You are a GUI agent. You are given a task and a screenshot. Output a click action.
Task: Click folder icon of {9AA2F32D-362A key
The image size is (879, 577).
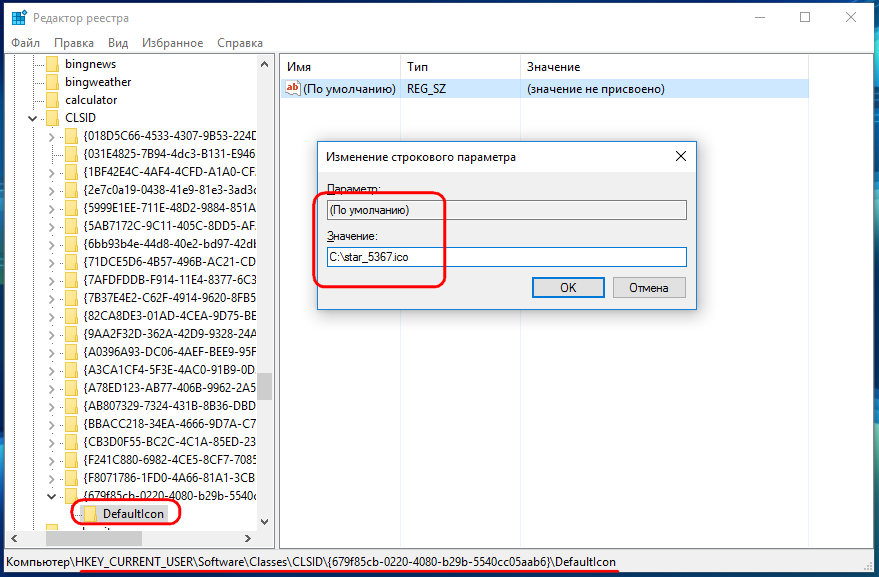coord(71,334)
